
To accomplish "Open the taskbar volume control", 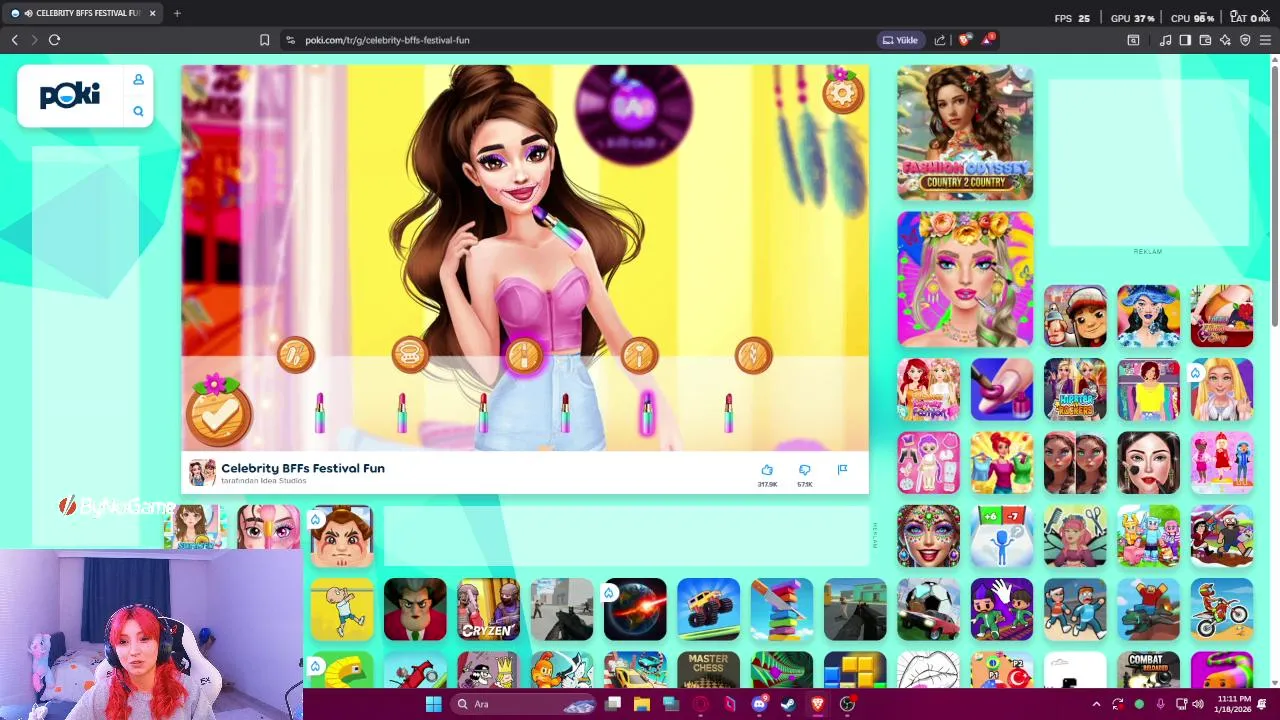I will click(1198, 704).
